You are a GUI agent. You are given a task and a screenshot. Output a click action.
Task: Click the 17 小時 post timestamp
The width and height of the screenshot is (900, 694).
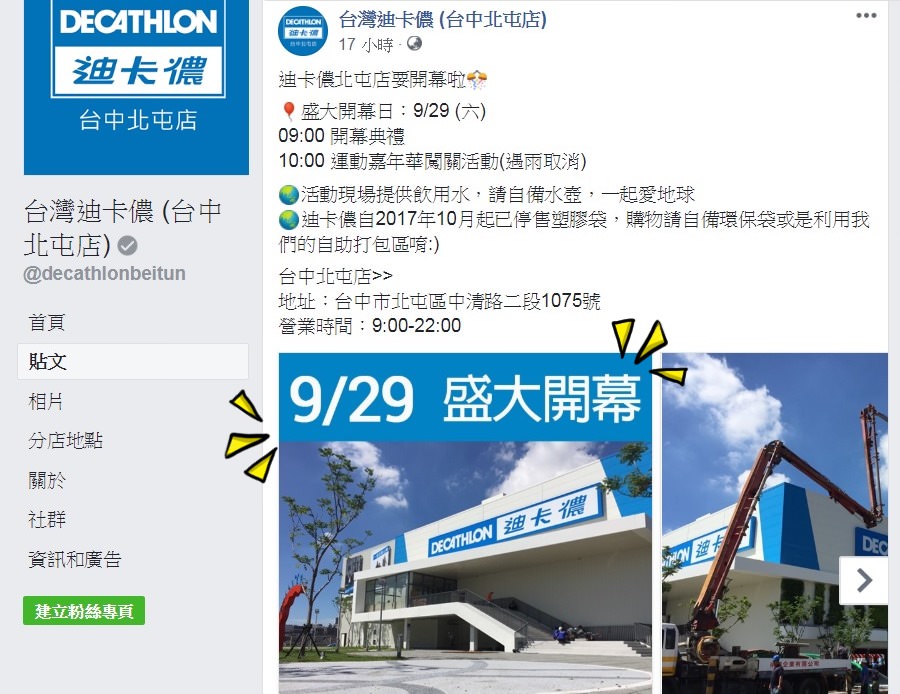[366, 44]
